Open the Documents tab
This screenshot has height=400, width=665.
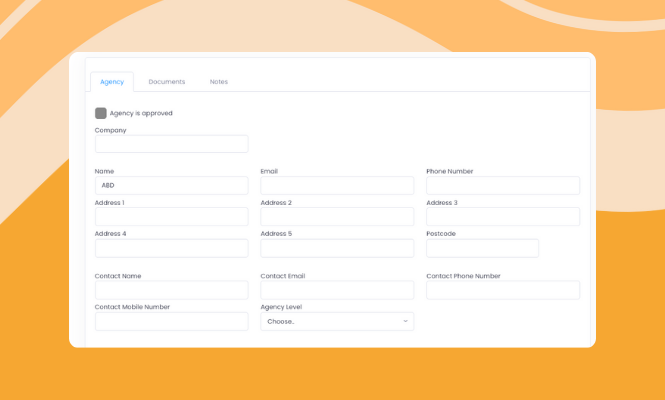(x=166, y=82)
